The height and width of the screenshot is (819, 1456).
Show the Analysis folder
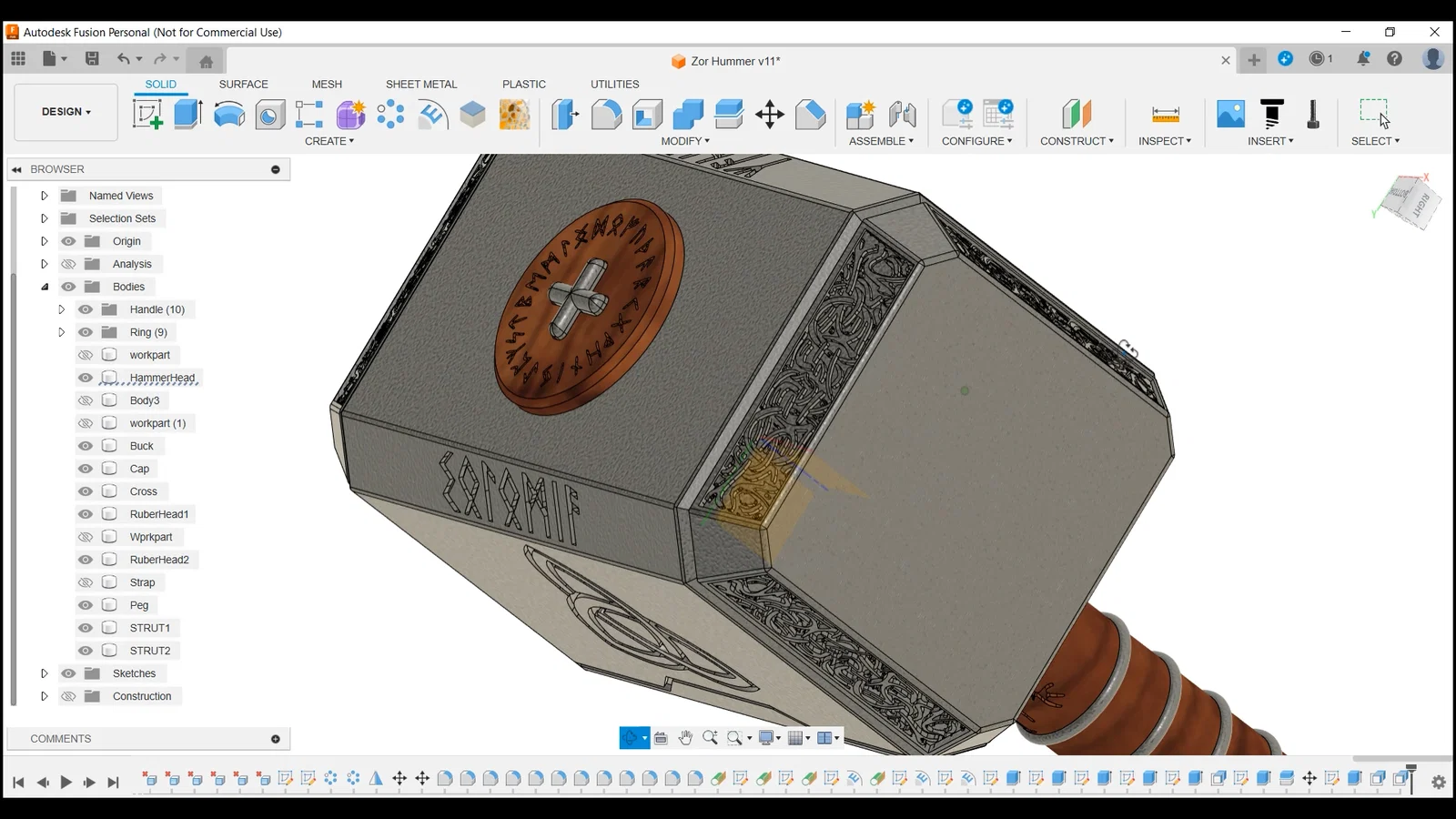pos(68,264)
